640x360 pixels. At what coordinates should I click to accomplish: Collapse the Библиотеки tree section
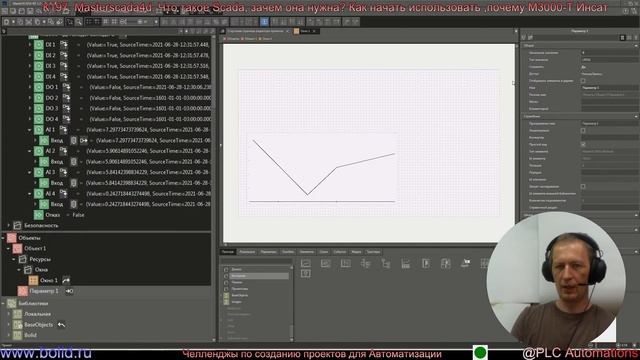[x=3, y=304]
